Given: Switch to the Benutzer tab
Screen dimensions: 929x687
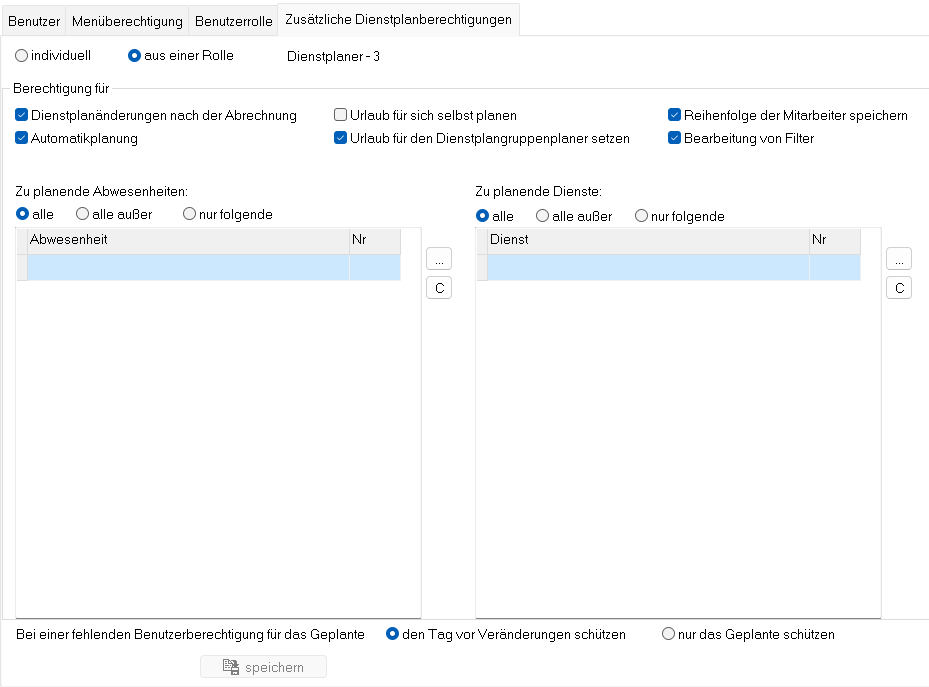Looking at the screenshot, I should pos(34,20).
